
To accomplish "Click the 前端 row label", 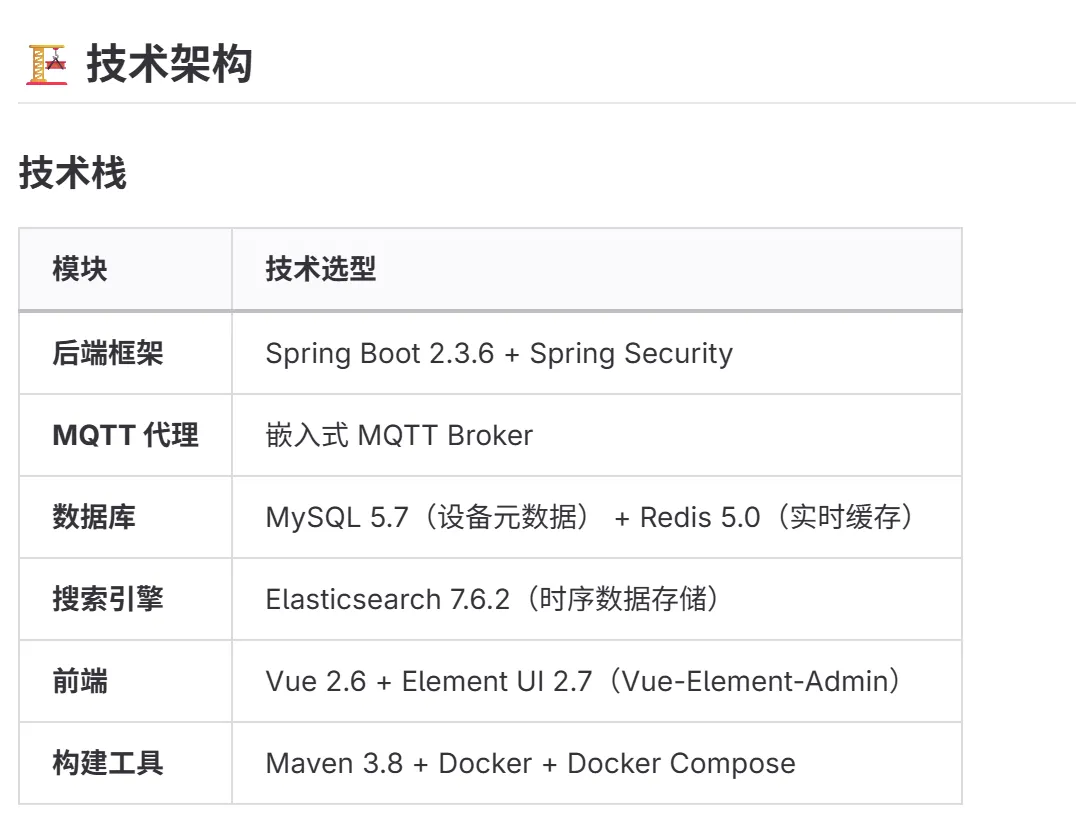I will (x=80, y=681).
